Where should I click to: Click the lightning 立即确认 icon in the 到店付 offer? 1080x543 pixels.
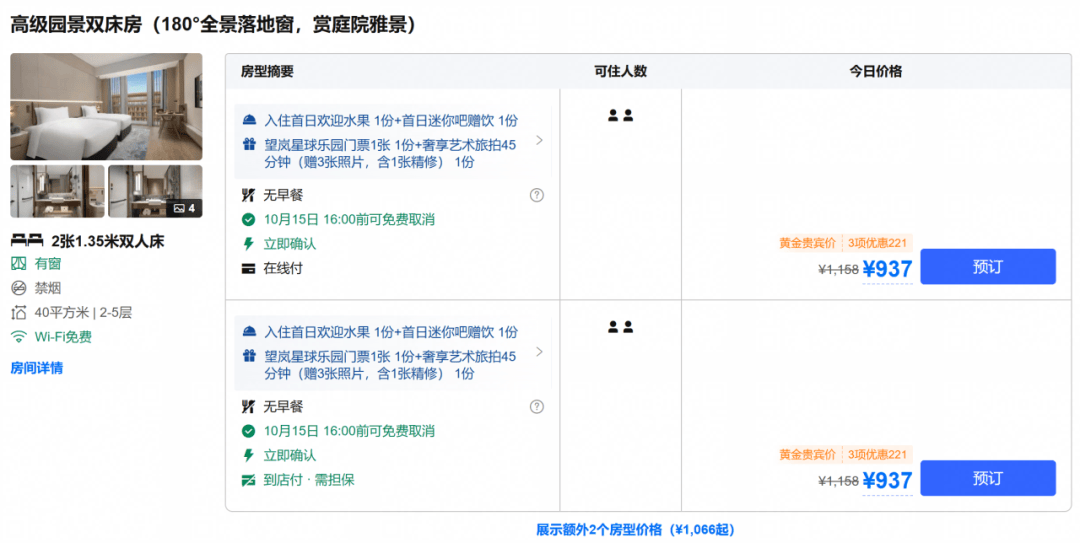[249, 455]
